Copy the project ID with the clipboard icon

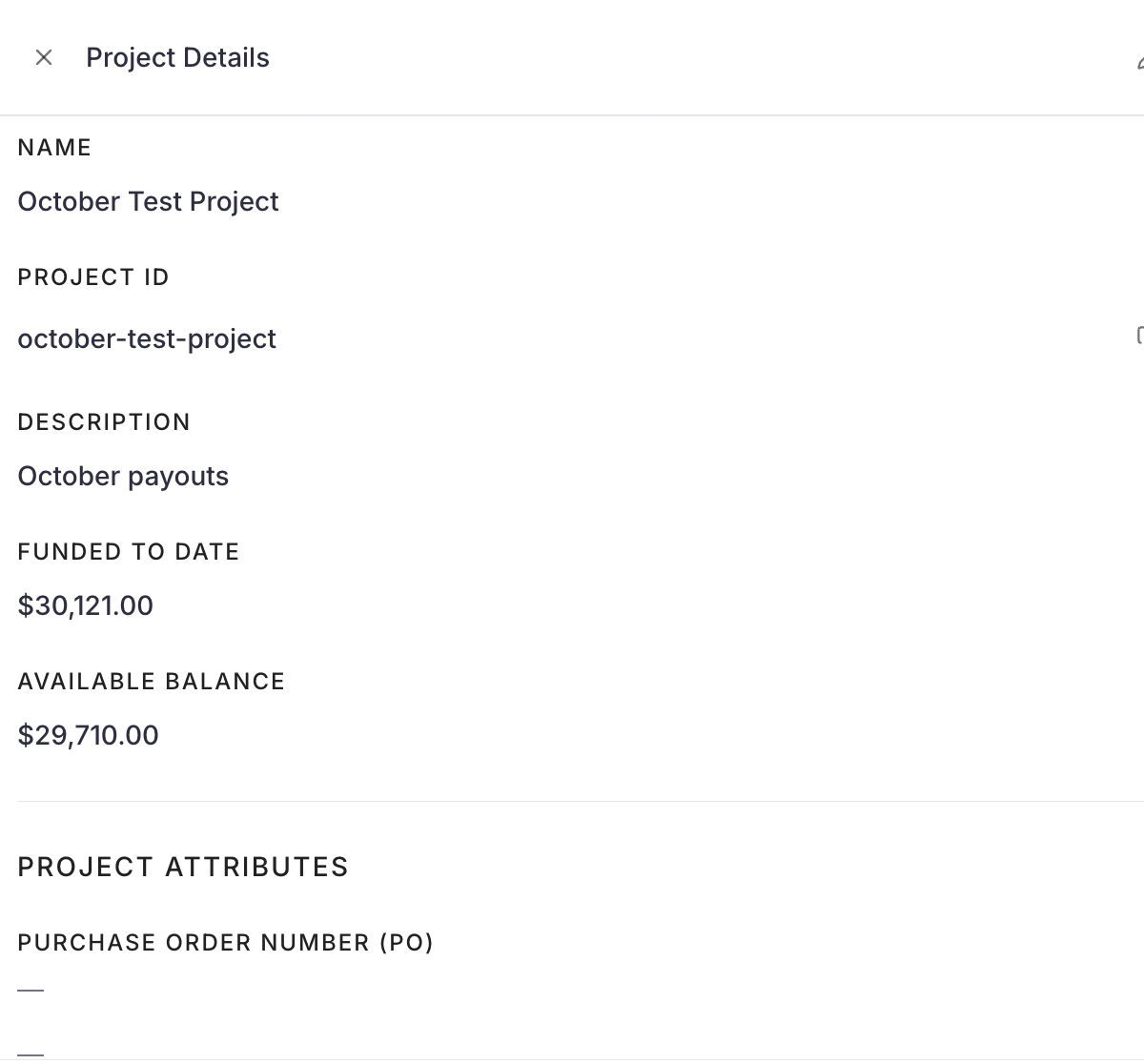pos(1139,335)
